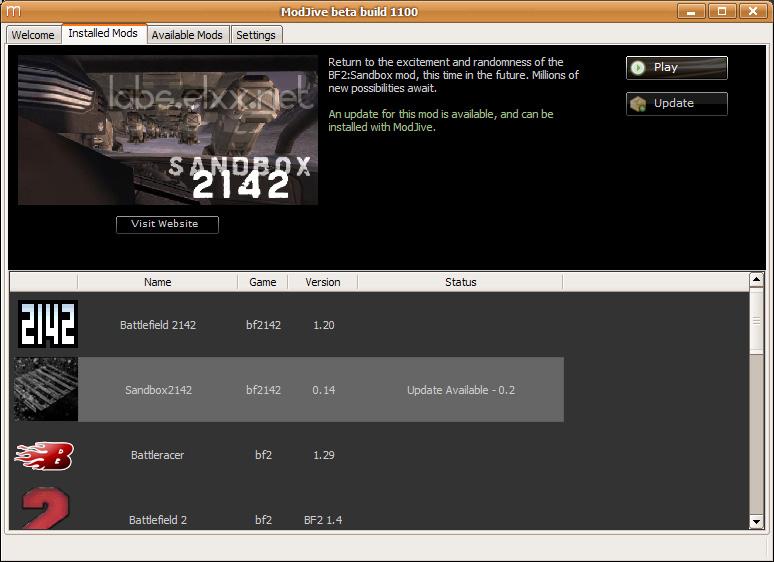The image size is (774, 562).
Task: Click version 0.14 cell
Action: coord(324,390)
